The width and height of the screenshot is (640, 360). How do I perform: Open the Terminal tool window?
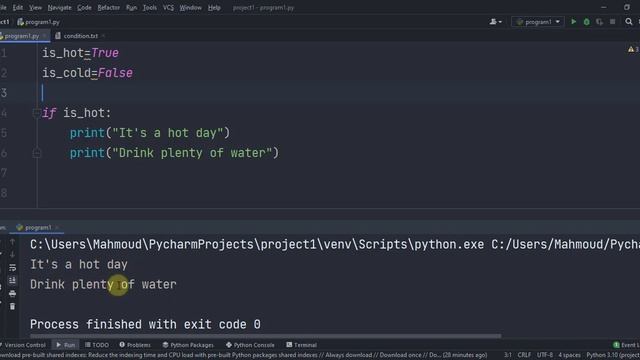(302, 345)
